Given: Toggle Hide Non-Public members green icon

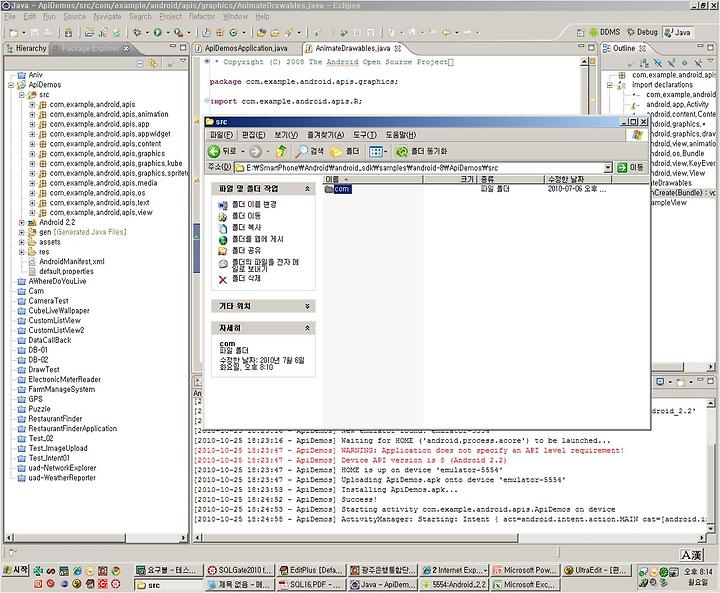Looking at the screenshot, I should [x=684, y=62].
